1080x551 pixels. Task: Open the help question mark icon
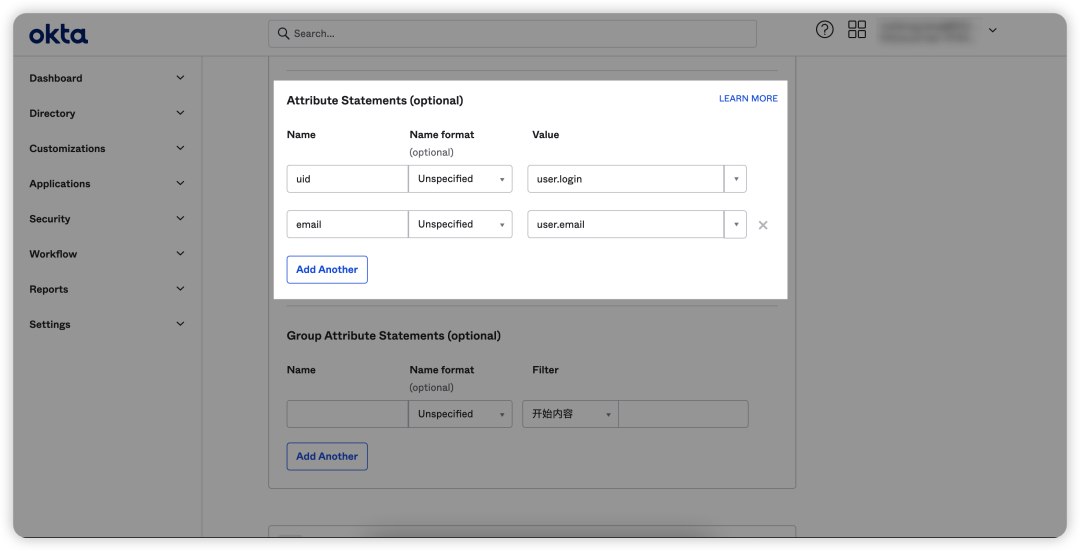[825, 30]
